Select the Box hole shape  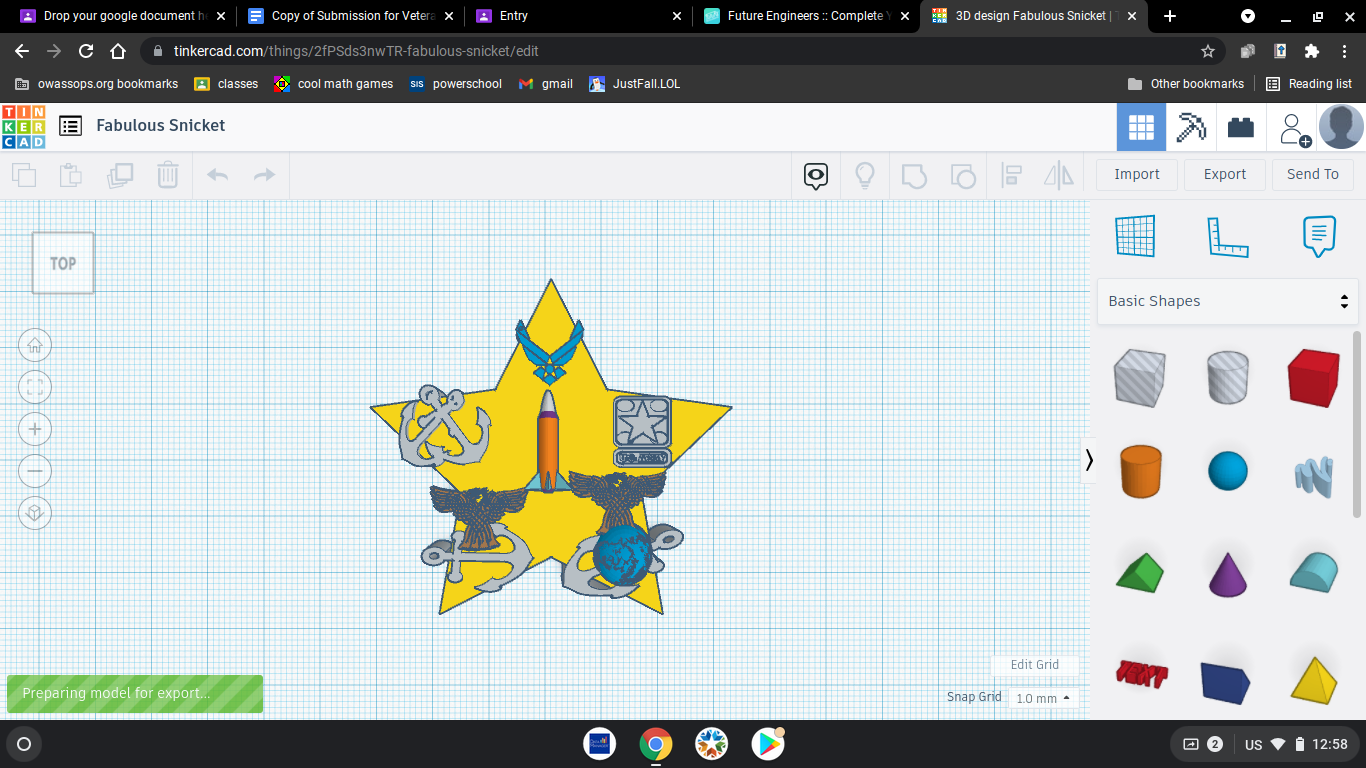click(x=1139, y=377)
